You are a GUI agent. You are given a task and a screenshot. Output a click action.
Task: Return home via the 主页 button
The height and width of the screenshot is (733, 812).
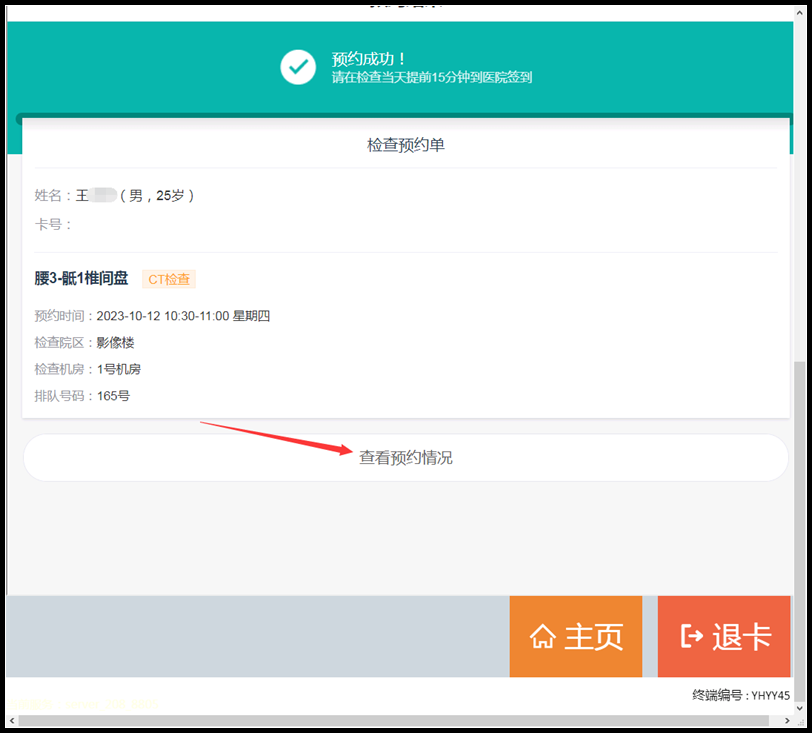click(x=576, y=636)
